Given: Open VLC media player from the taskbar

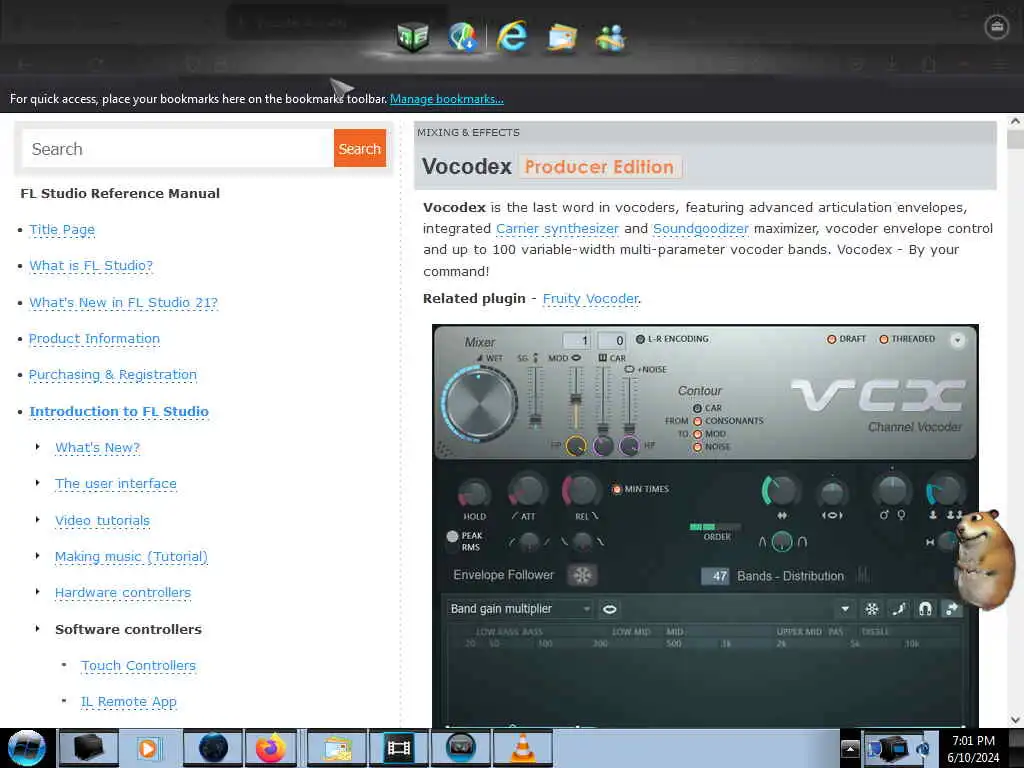Looking at the screenshot, I should click(522, 748).
